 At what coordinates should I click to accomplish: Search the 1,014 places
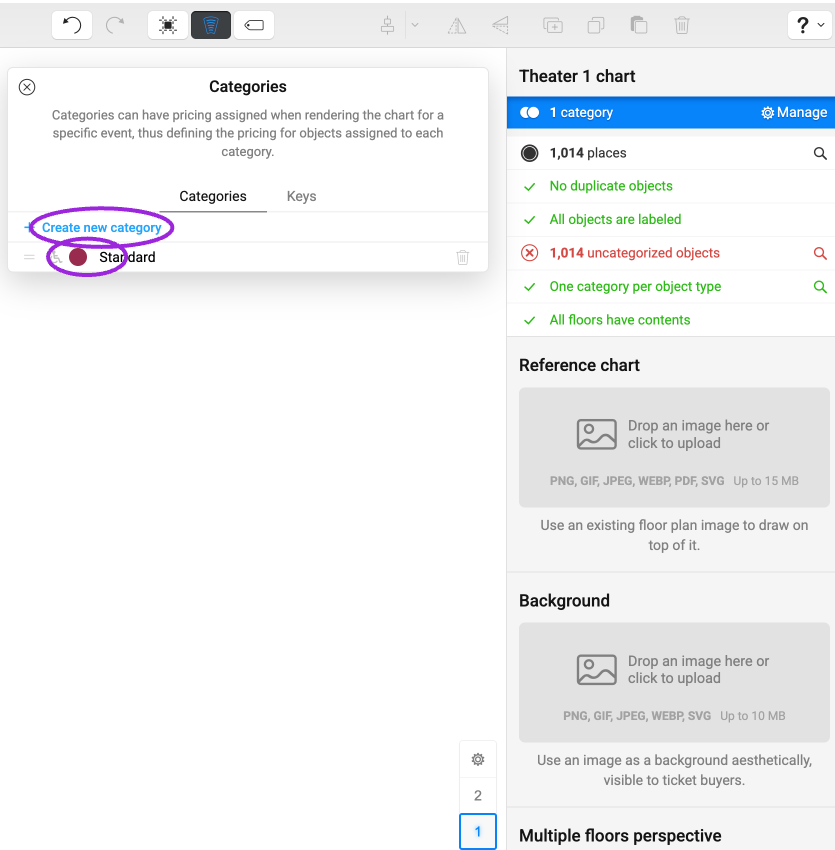820,153
